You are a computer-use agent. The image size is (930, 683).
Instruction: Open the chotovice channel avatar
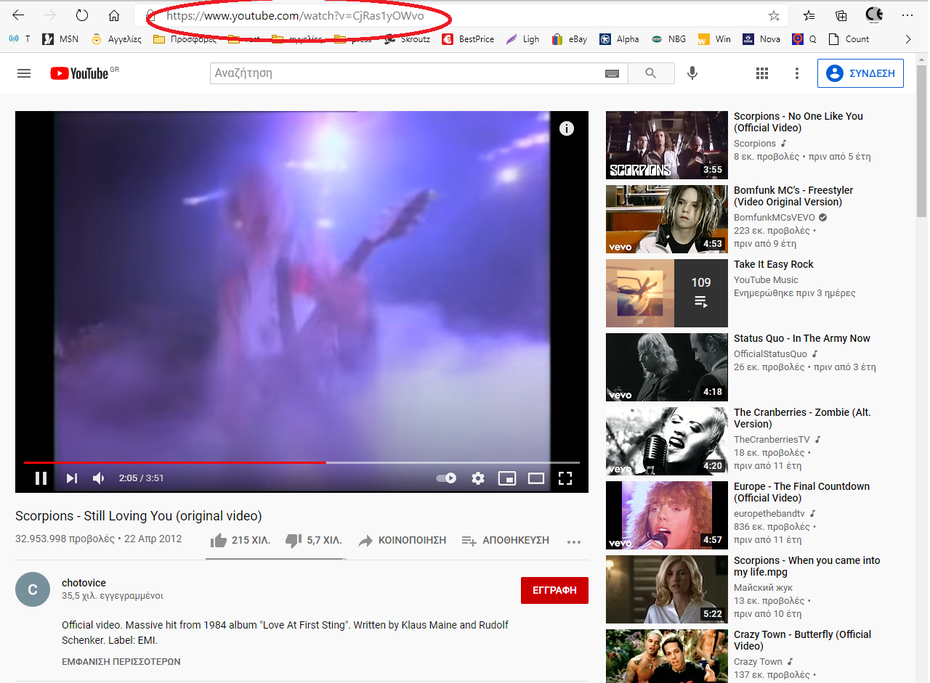click(x=33, y=589)
